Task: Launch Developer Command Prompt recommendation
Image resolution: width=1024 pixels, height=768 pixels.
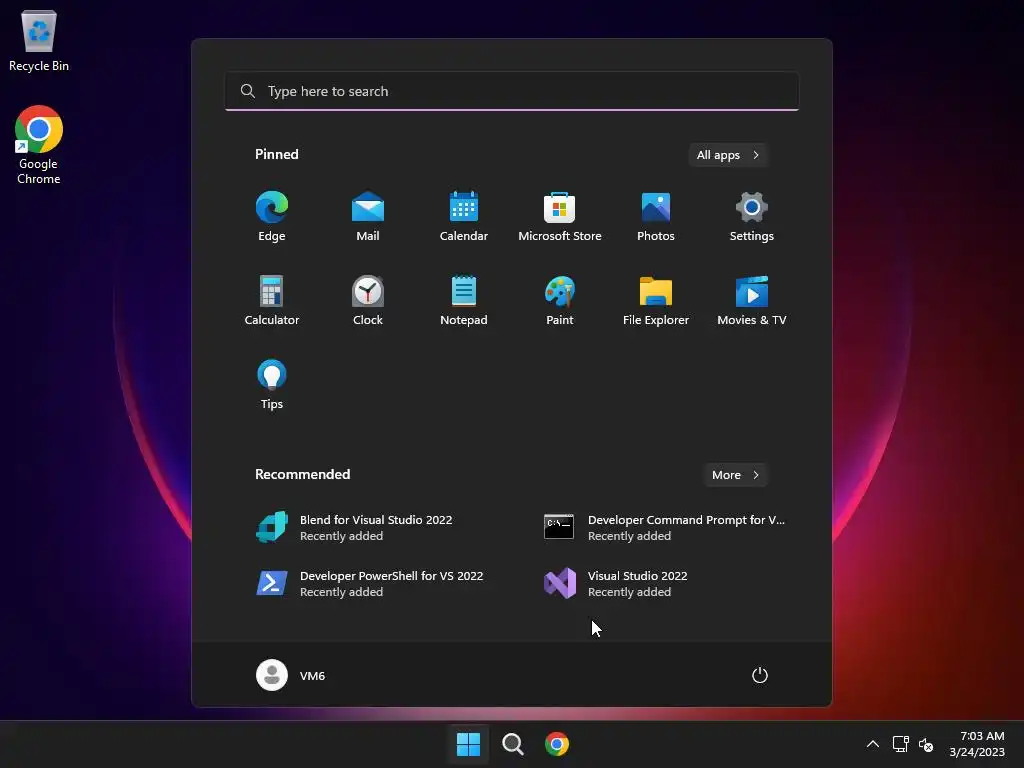Action: click(664, 528)
